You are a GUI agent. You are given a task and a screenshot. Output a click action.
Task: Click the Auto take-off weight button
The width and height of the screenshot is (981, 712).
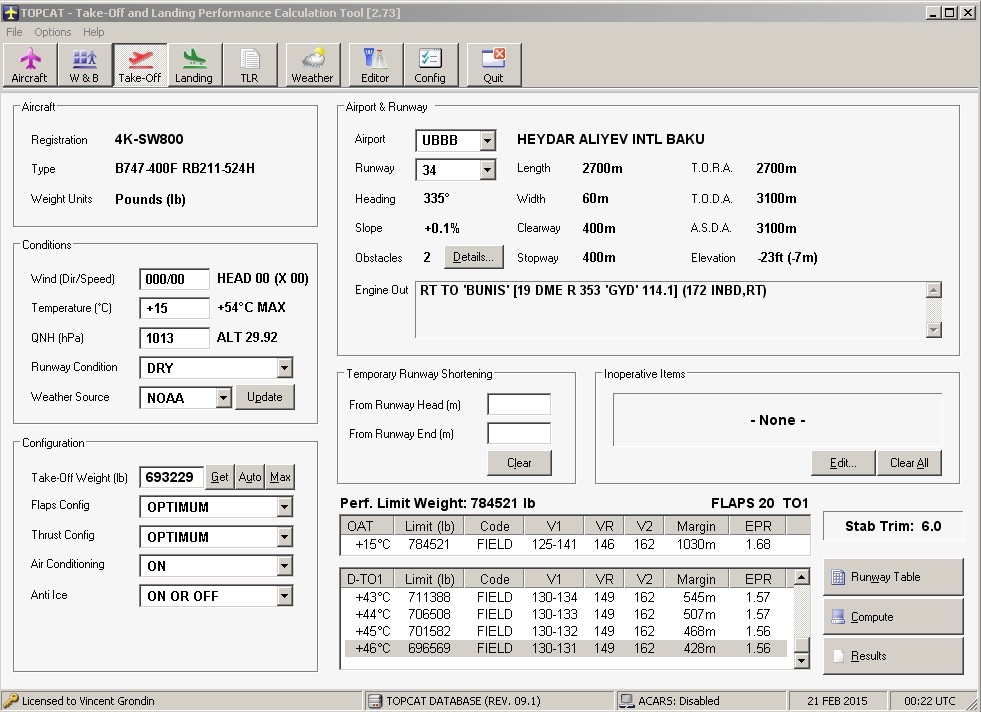[x=250, y=477]
